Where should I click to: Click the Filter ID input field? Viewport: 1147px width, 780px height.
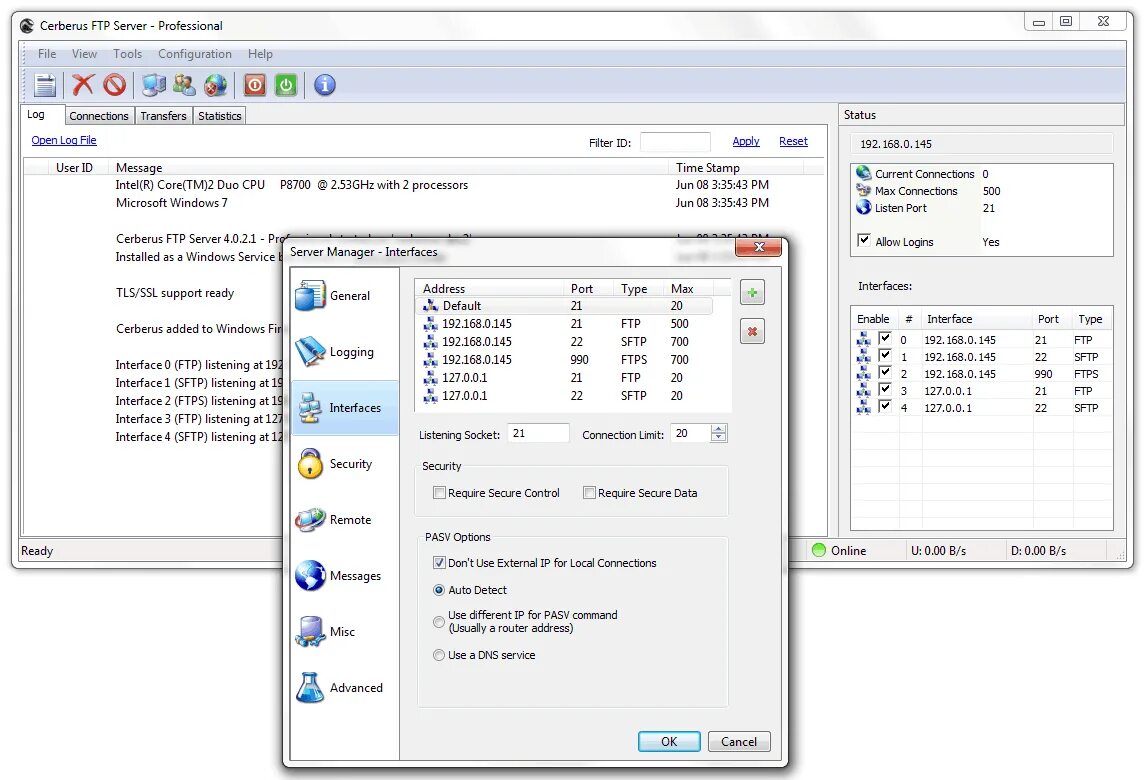pos(674,142)
